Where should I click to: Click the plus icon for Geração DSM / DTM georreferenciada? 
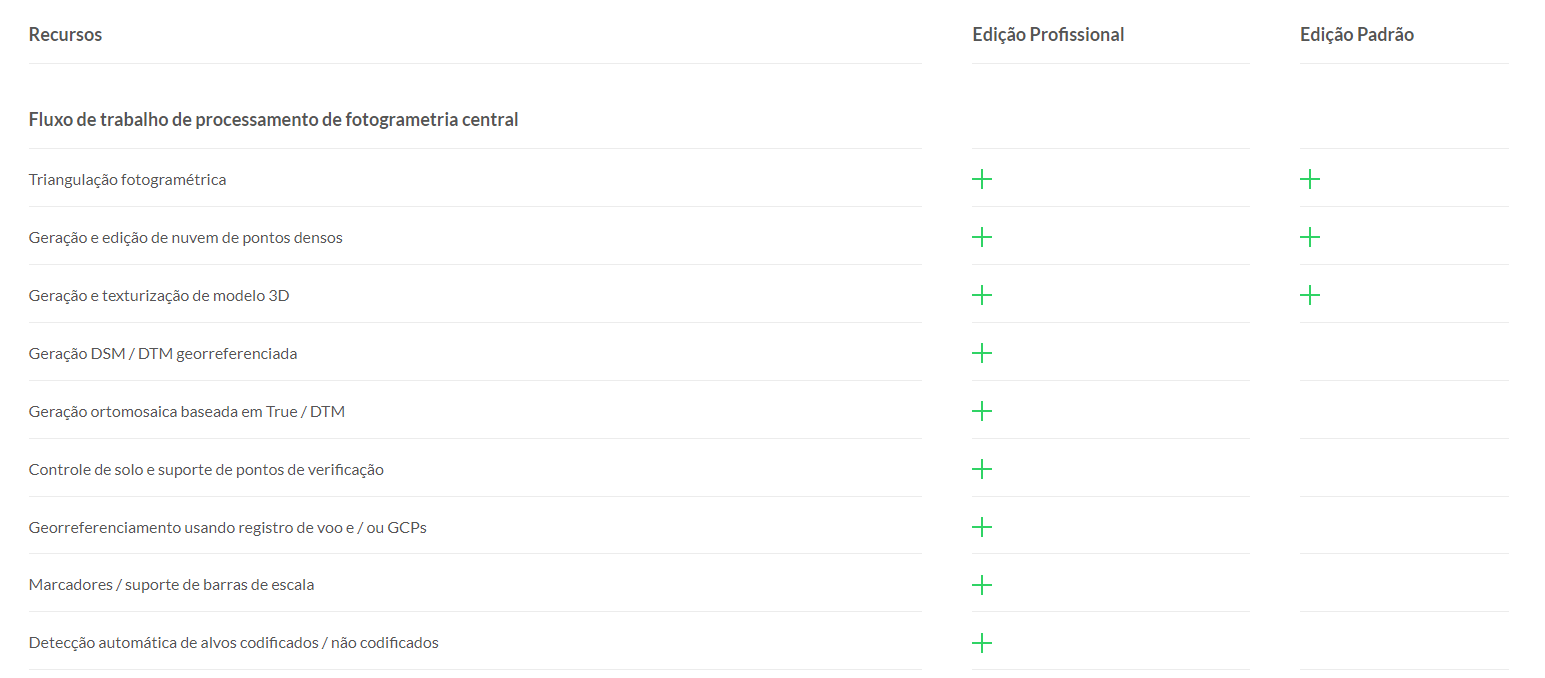click(982, 353)
